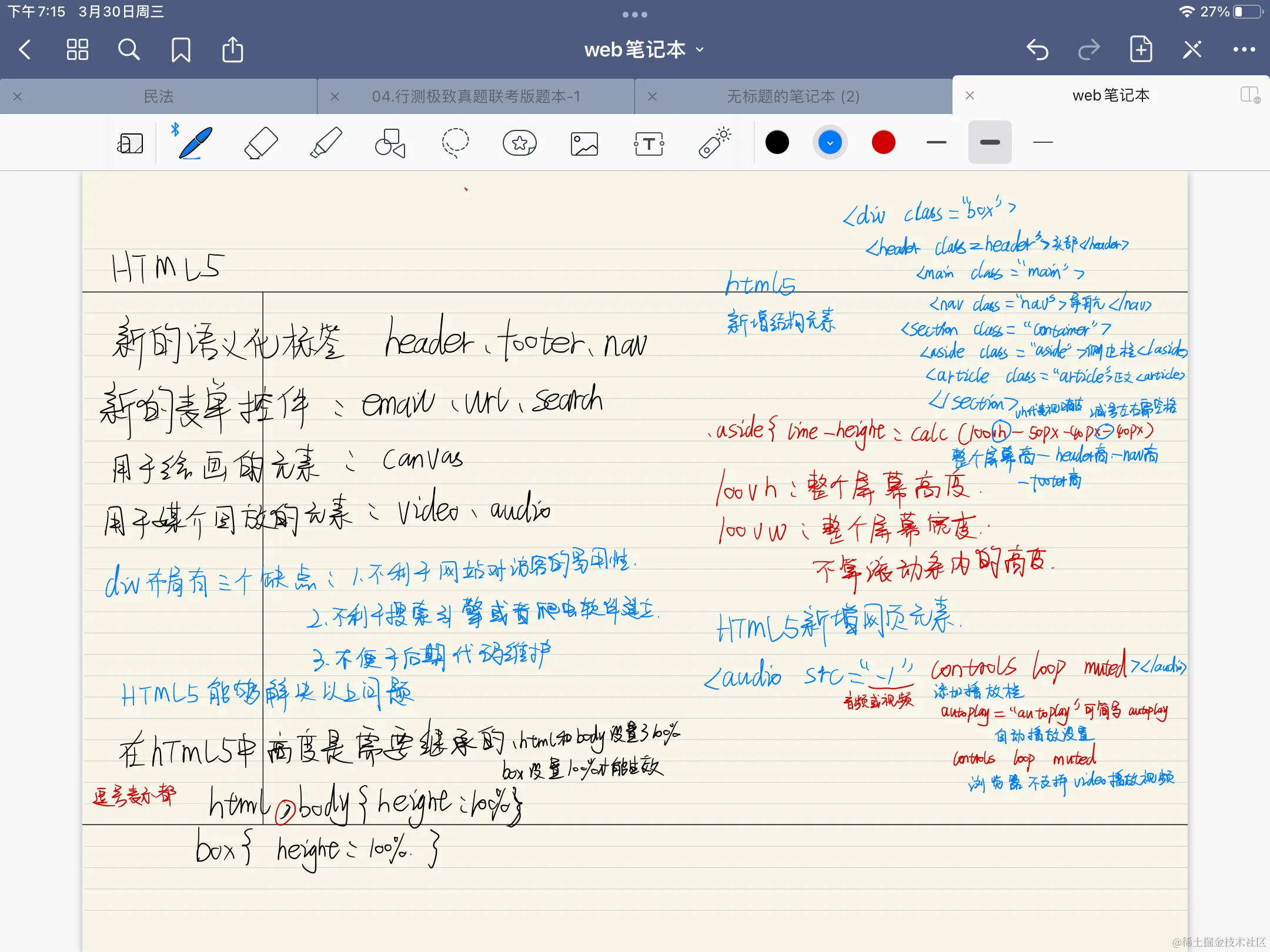This screenshot has height=952, width=1270.
Task: Select the highlighter tool
Action: pos(326,143)
